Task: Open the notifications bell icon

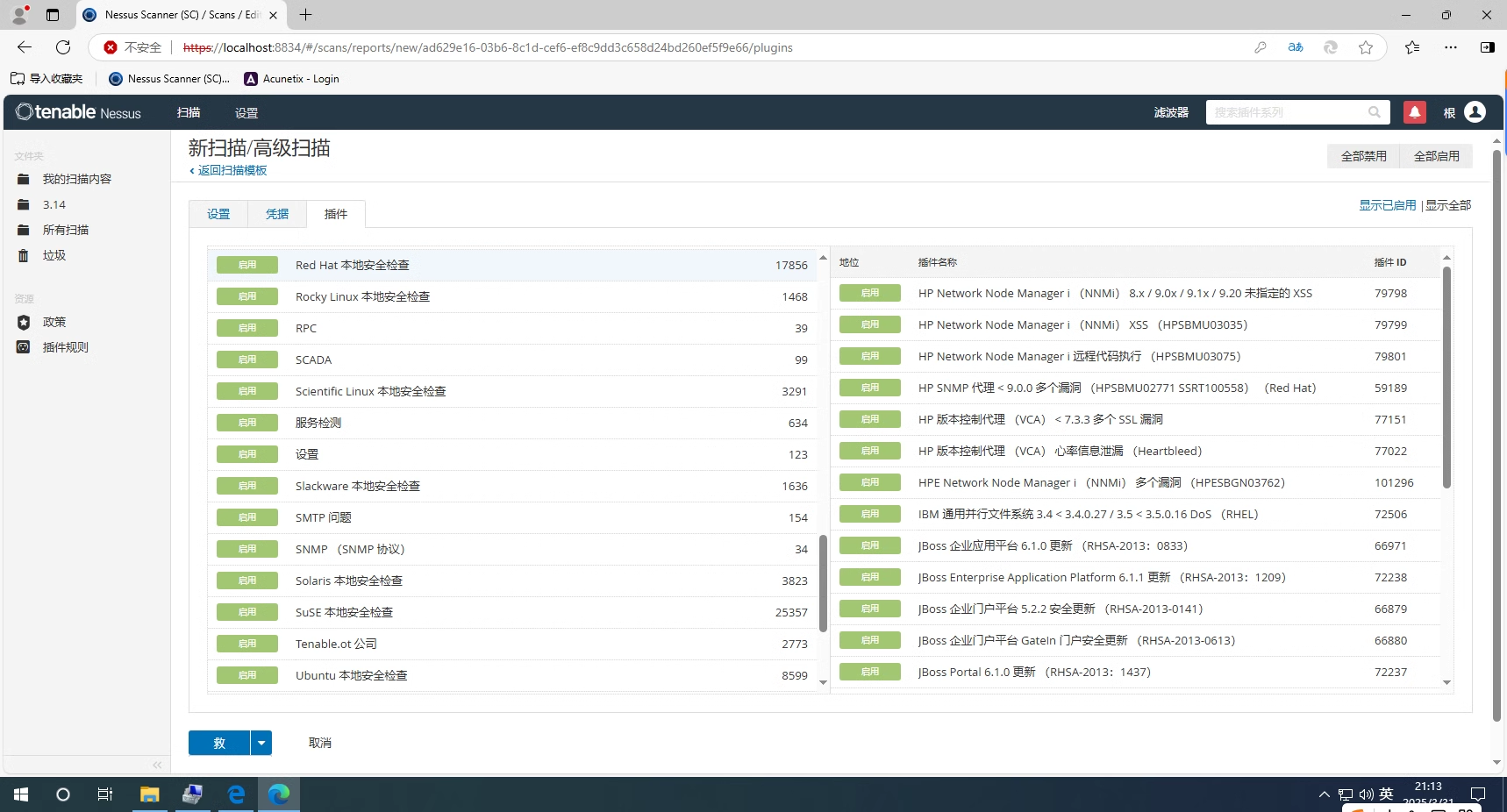Action: click(x=1414, y=112)
